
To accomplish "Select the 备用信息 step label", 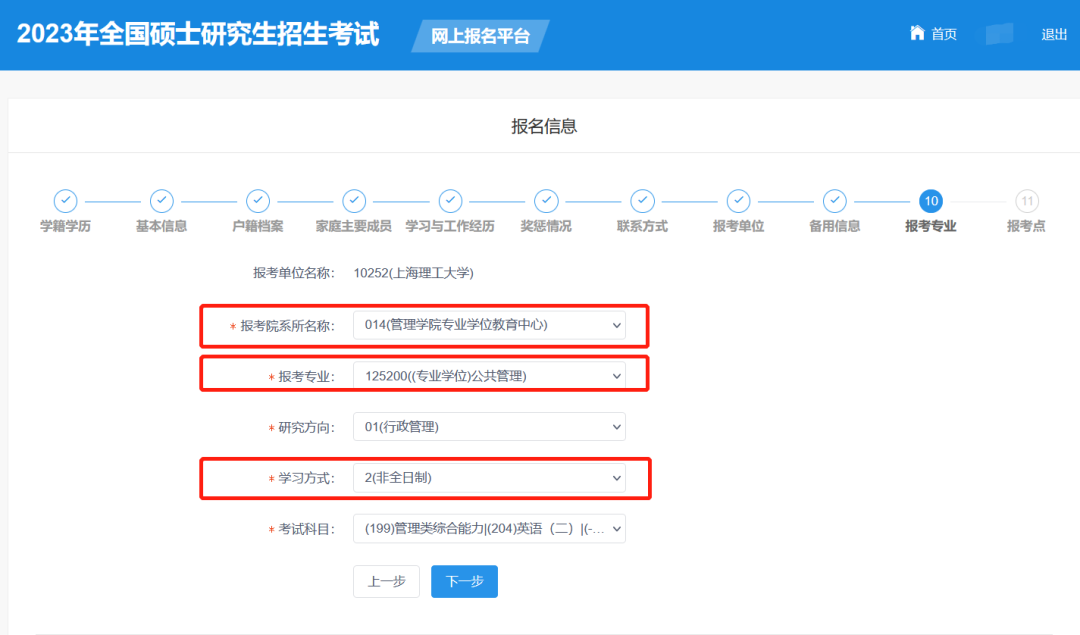I will [835, 226].
